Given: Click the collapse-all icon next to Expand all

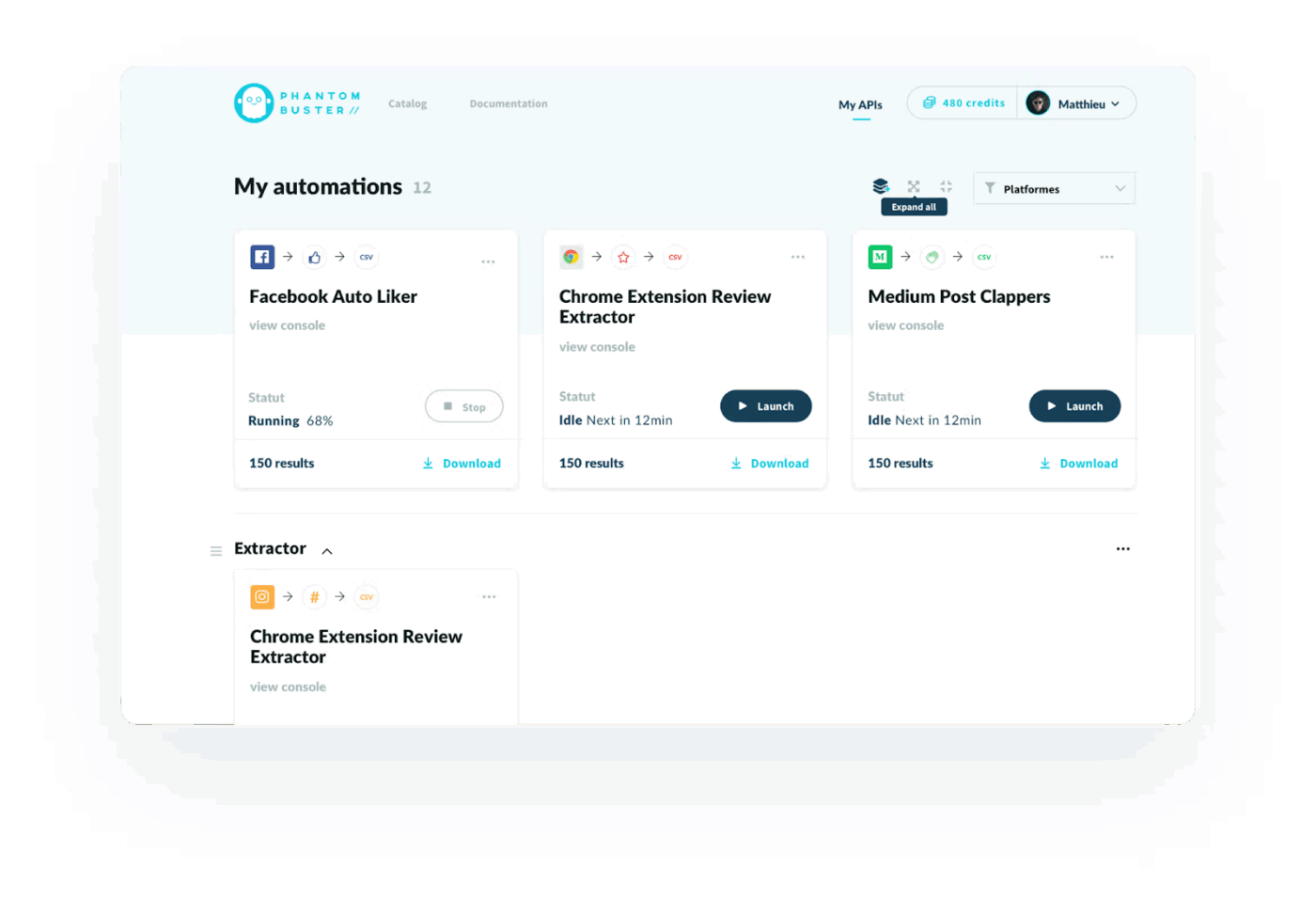Looking at the screenshot, I should pos(946,186).
